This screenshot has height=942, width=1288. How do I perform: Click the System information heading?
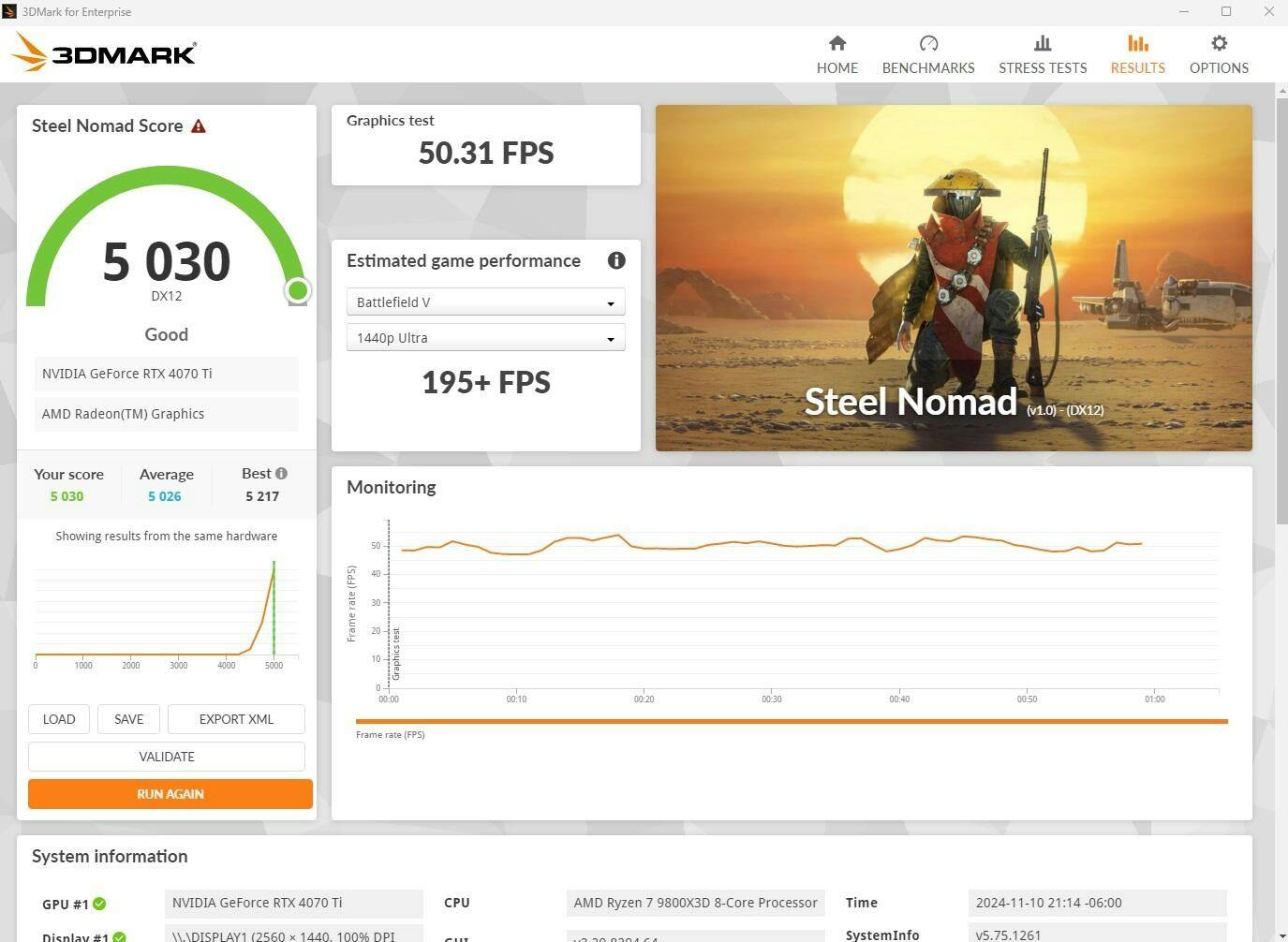coord(110,856)
